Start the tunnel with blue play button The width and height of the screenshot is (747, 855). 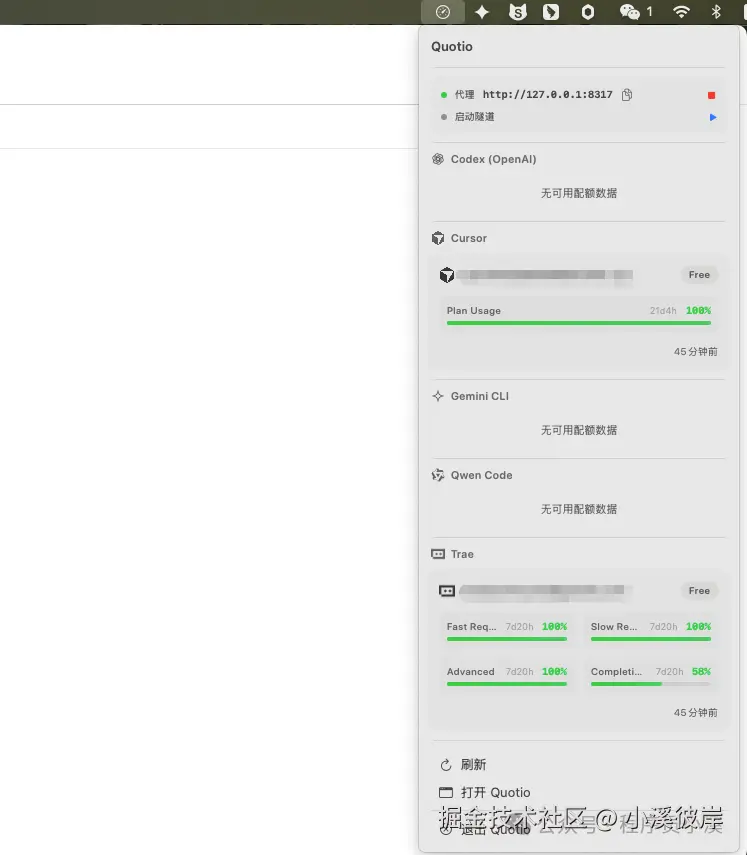[713, 117]
